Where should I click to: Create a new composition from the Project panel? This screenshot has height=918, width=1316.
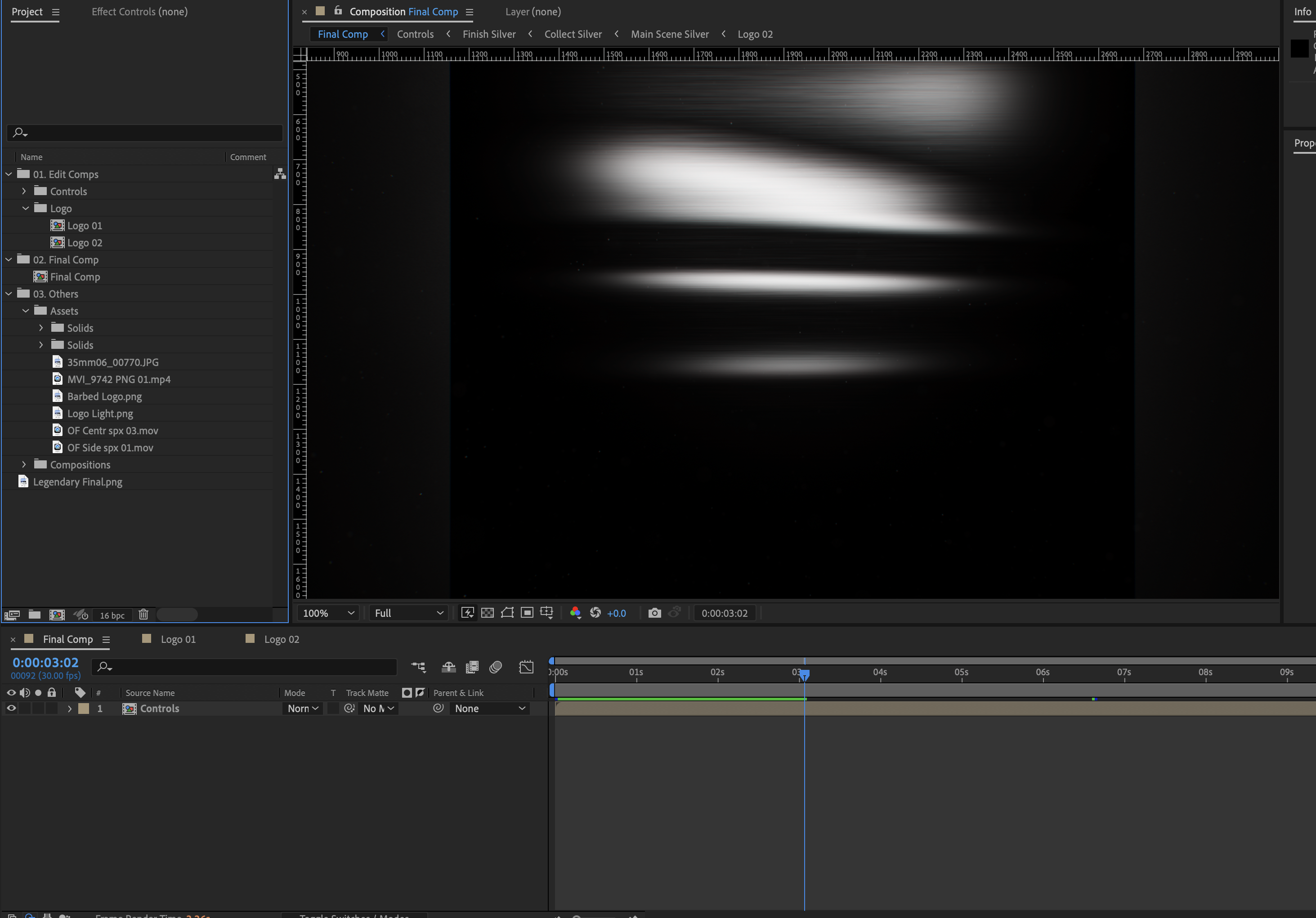tap(57, 614)
